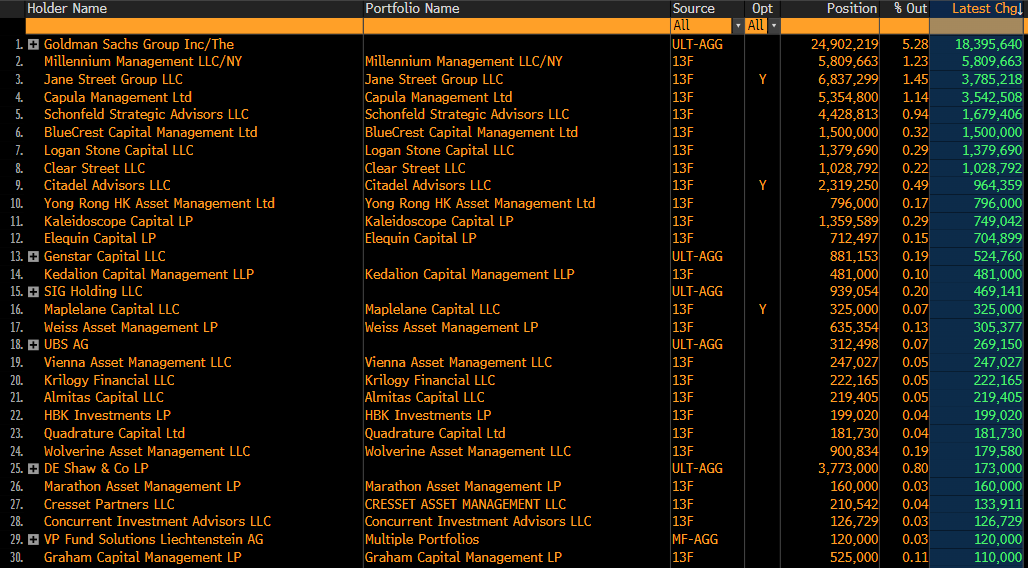Select holder Graham Capital Management LP
Image resolution: width=1028 pixels, height=568 pixels.
tap(143, 558)
